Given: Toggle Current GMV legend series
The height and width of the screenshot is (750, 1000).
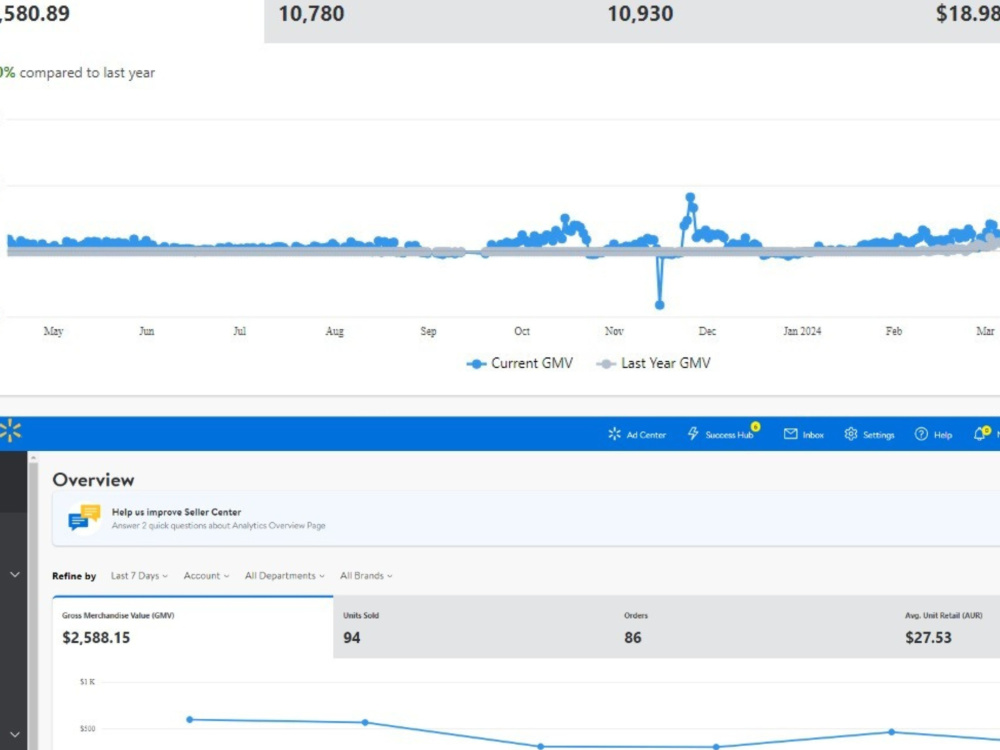Looking at the screenshot, I should click(x=520, y=363).
